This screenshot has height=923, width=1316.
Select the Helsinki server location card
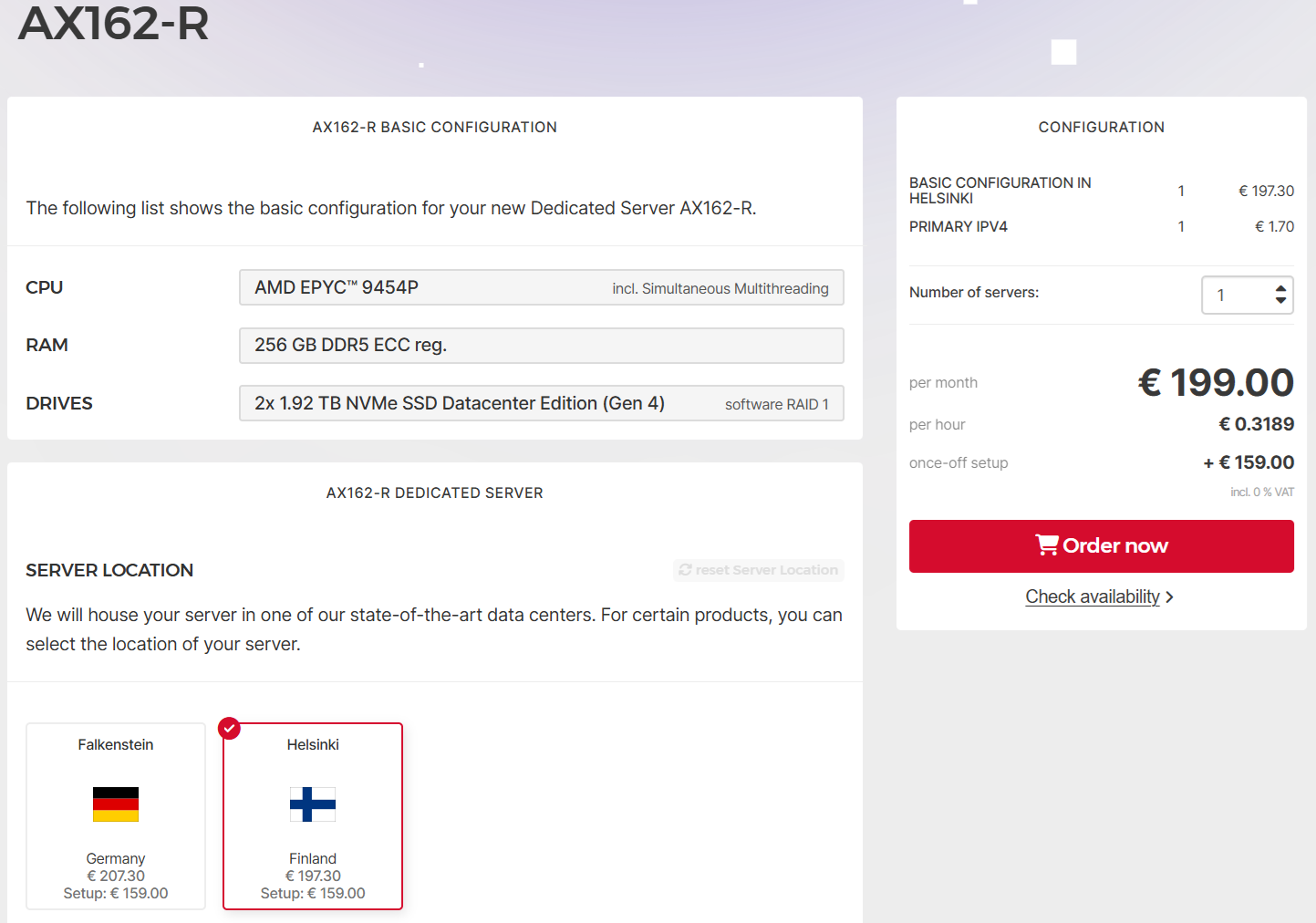(313, 816)
